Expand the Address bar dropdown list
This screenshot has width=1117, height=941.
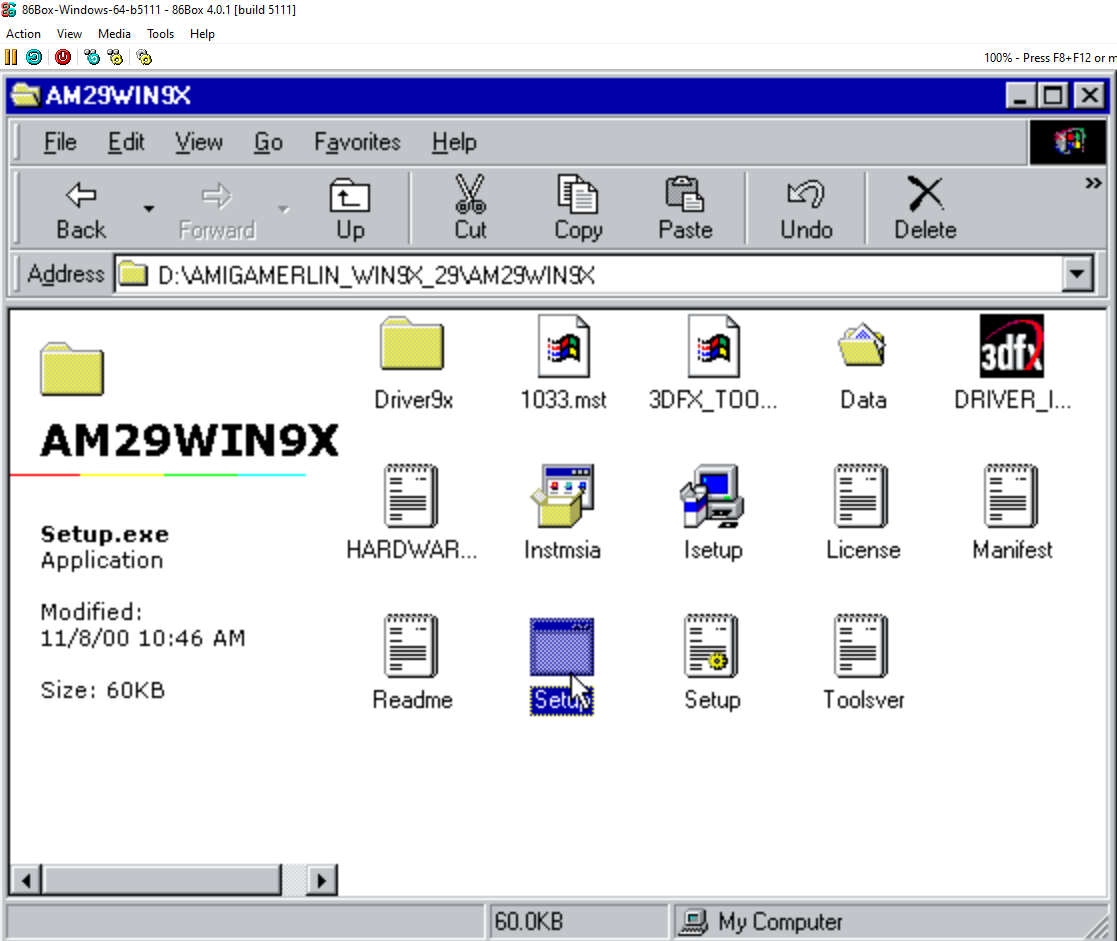tap(1076, 274)
